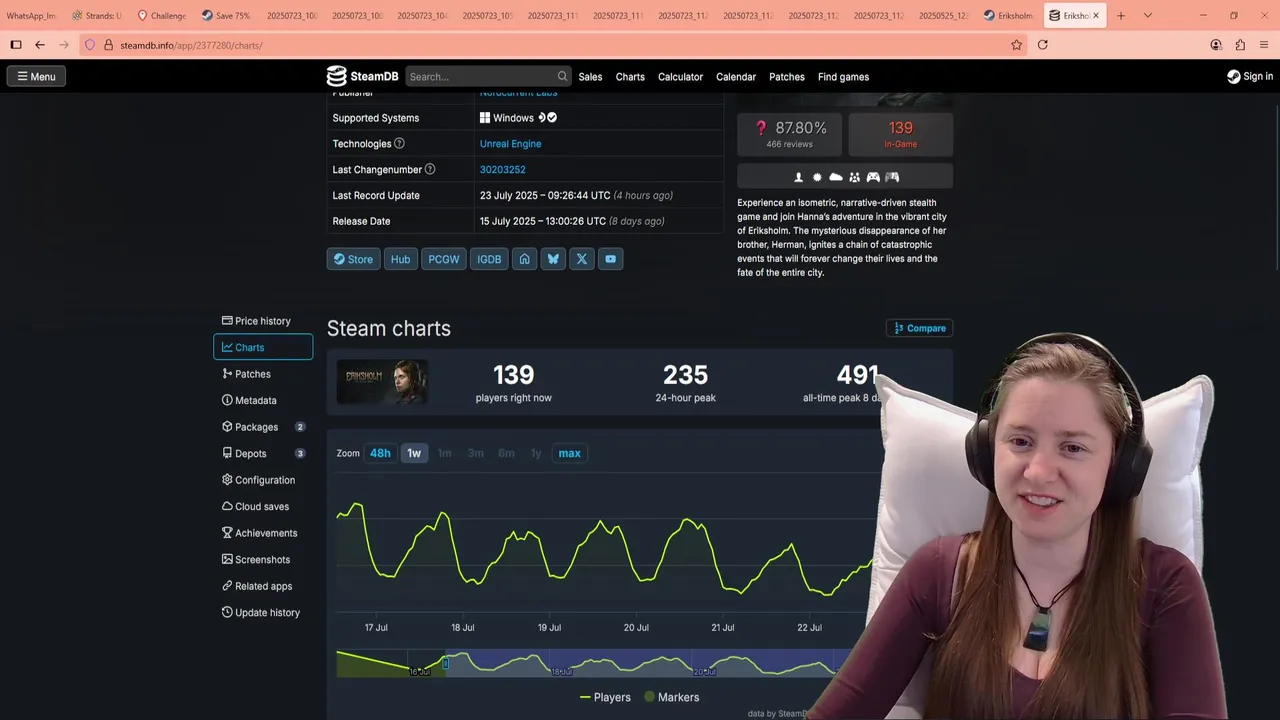
Task: Click the Compare button
Action: tap(919, 328)
